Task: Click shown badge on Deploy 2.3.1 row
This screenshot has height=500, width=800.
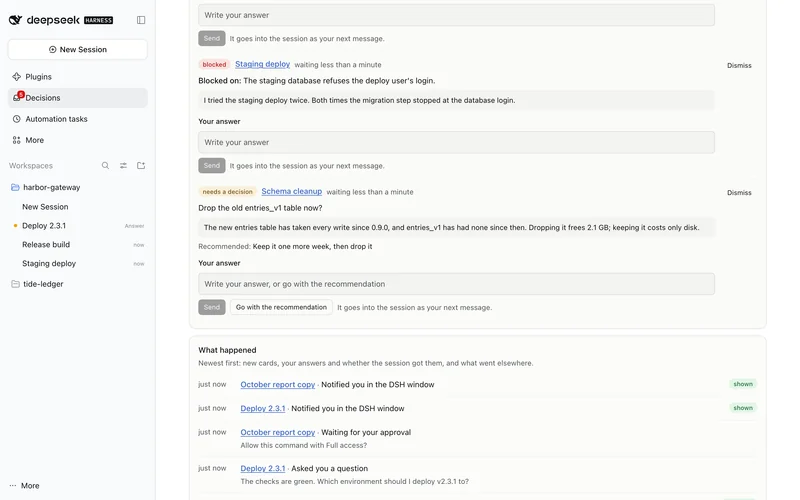Action: 743,408
